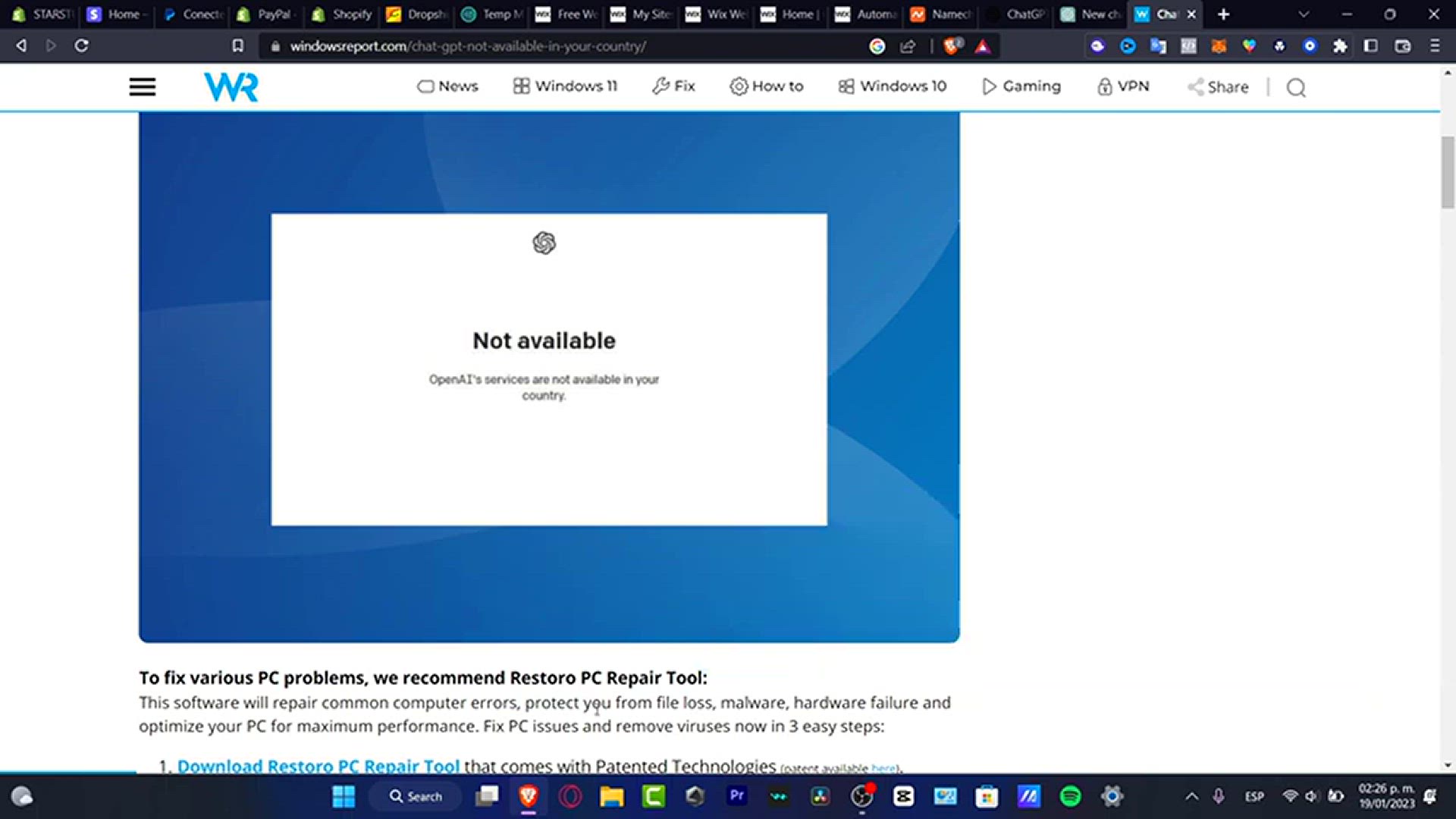
Task: Switch to the Shopify tab
Action: [342, 14]
